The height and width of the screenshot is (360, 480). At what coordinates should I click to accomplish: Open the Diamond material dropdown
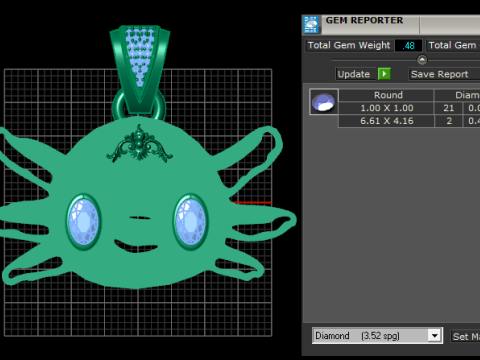click(435, 336)
